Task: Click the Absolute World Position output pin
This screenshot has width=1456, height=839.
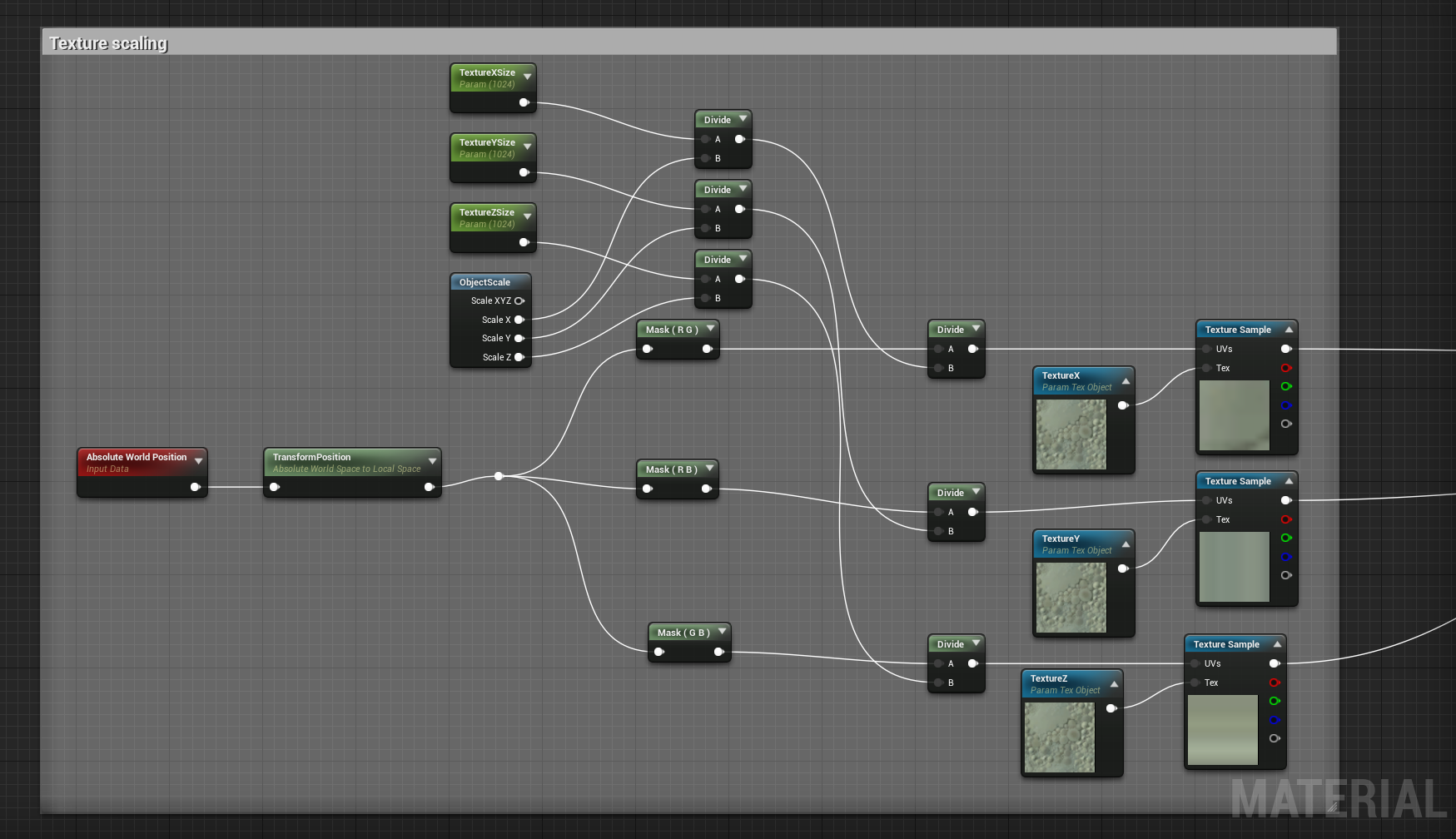Action: [x=196, y=487]
